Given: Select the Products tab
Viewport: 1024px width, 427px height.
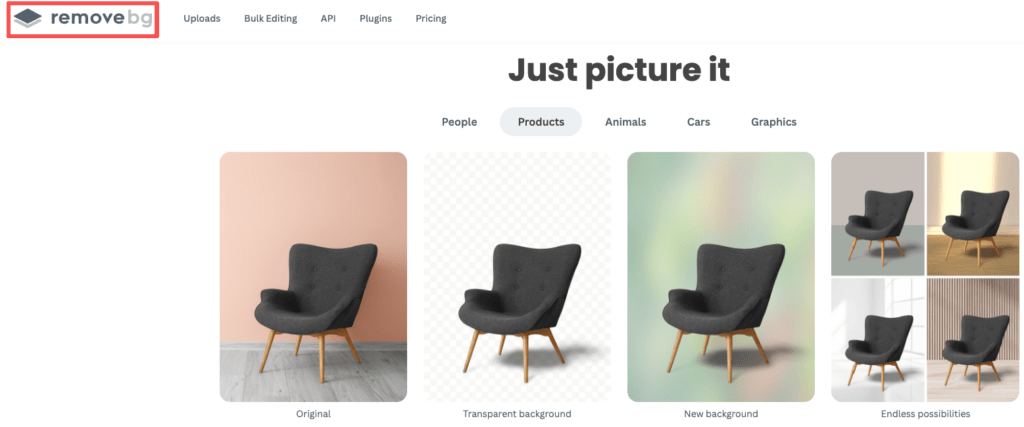Looking at the screenshot, I should (x=541, y=122).
